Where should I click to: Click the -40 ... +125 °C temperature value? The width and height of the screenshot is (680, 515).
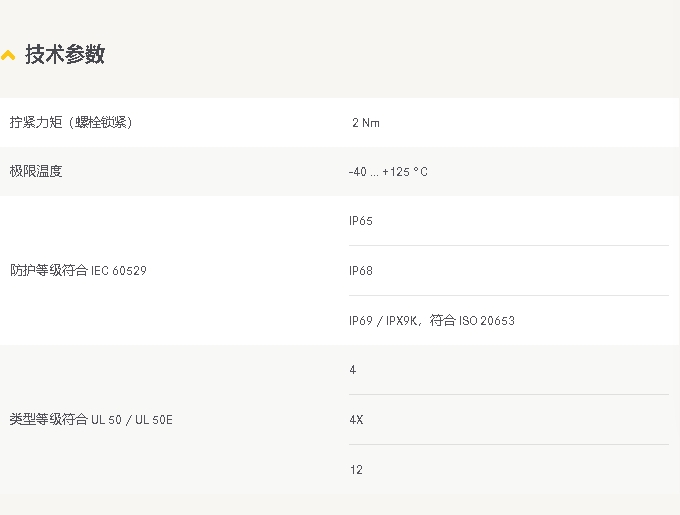coord(388,172)
